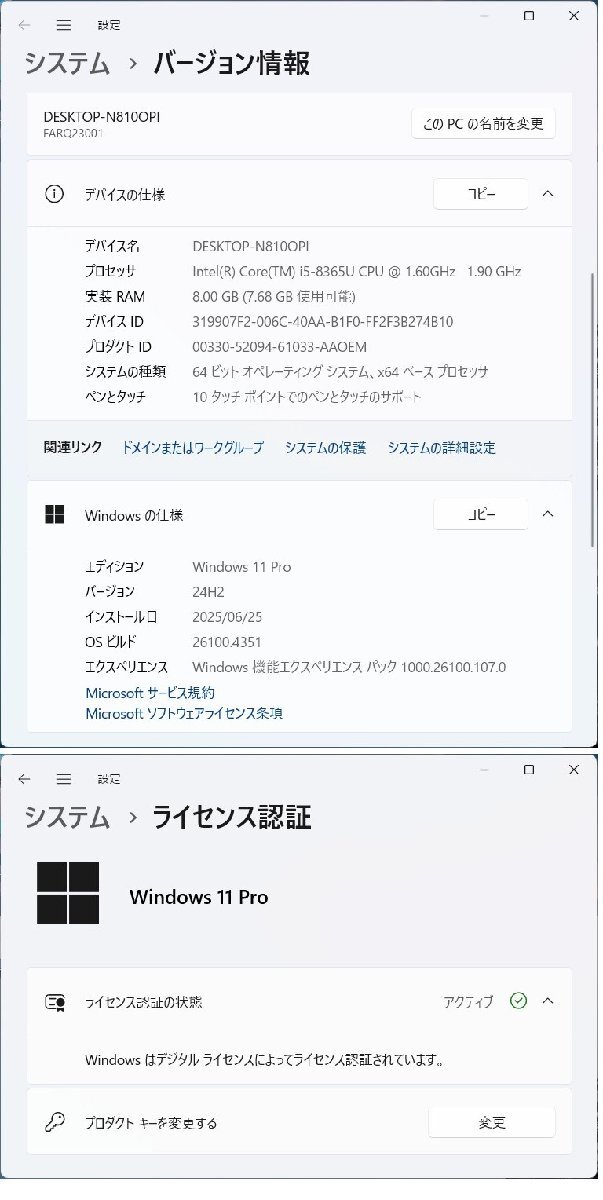
Task: Open ドメインまたはワークグループ link
Action: pos(193,448)
